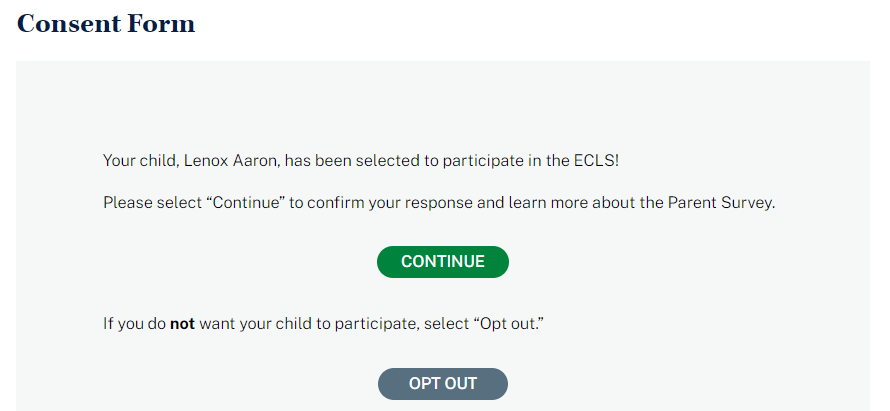Click the phrase "has been selected"
Image resolution: width=890 pixels, height=411 pixels.
pos(341,161)
